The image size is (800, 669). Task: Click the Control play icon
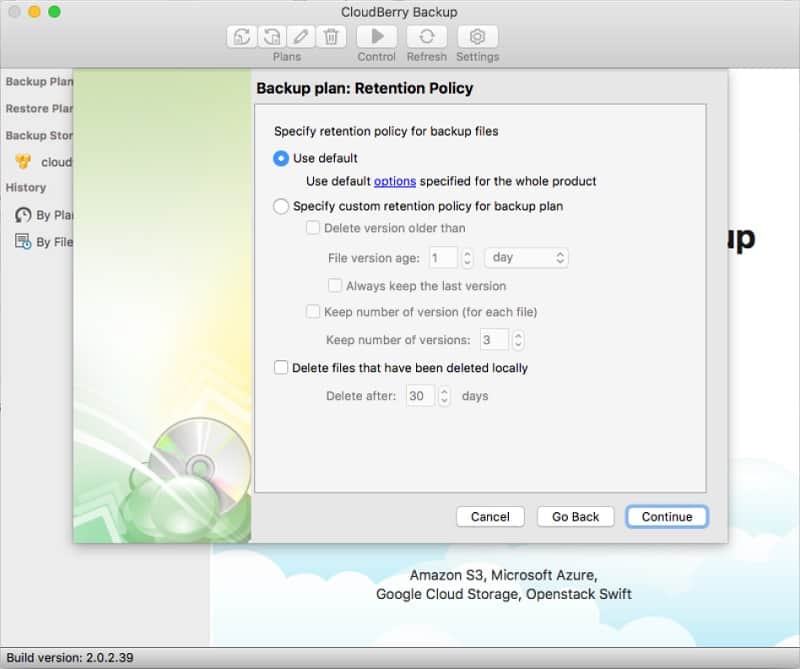click(377, 37)
